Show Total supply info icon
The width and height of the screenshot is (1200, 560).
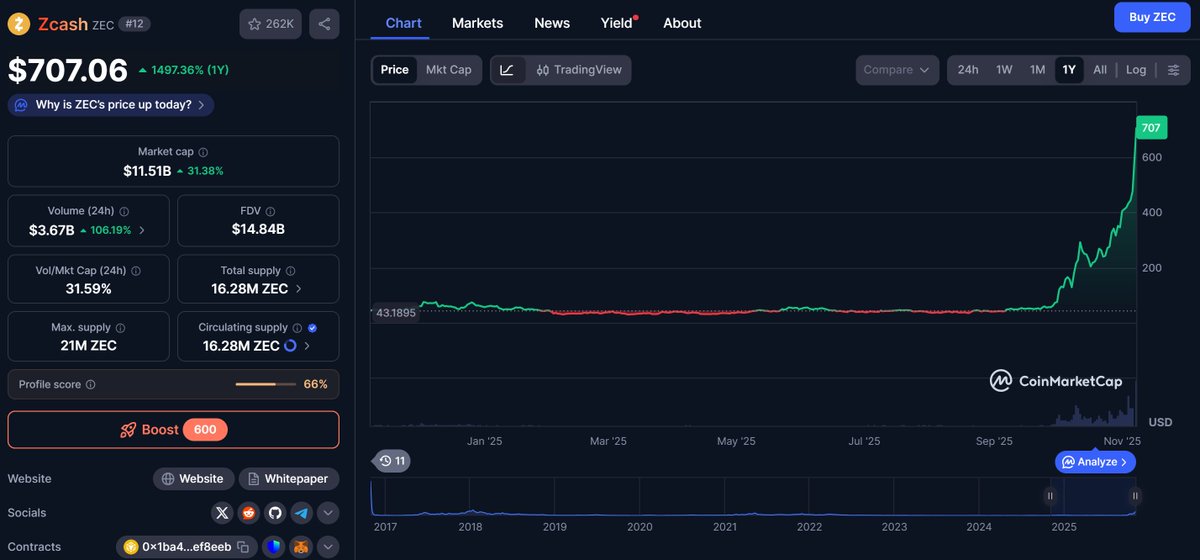pyautogui.click(x=290, y=271)
